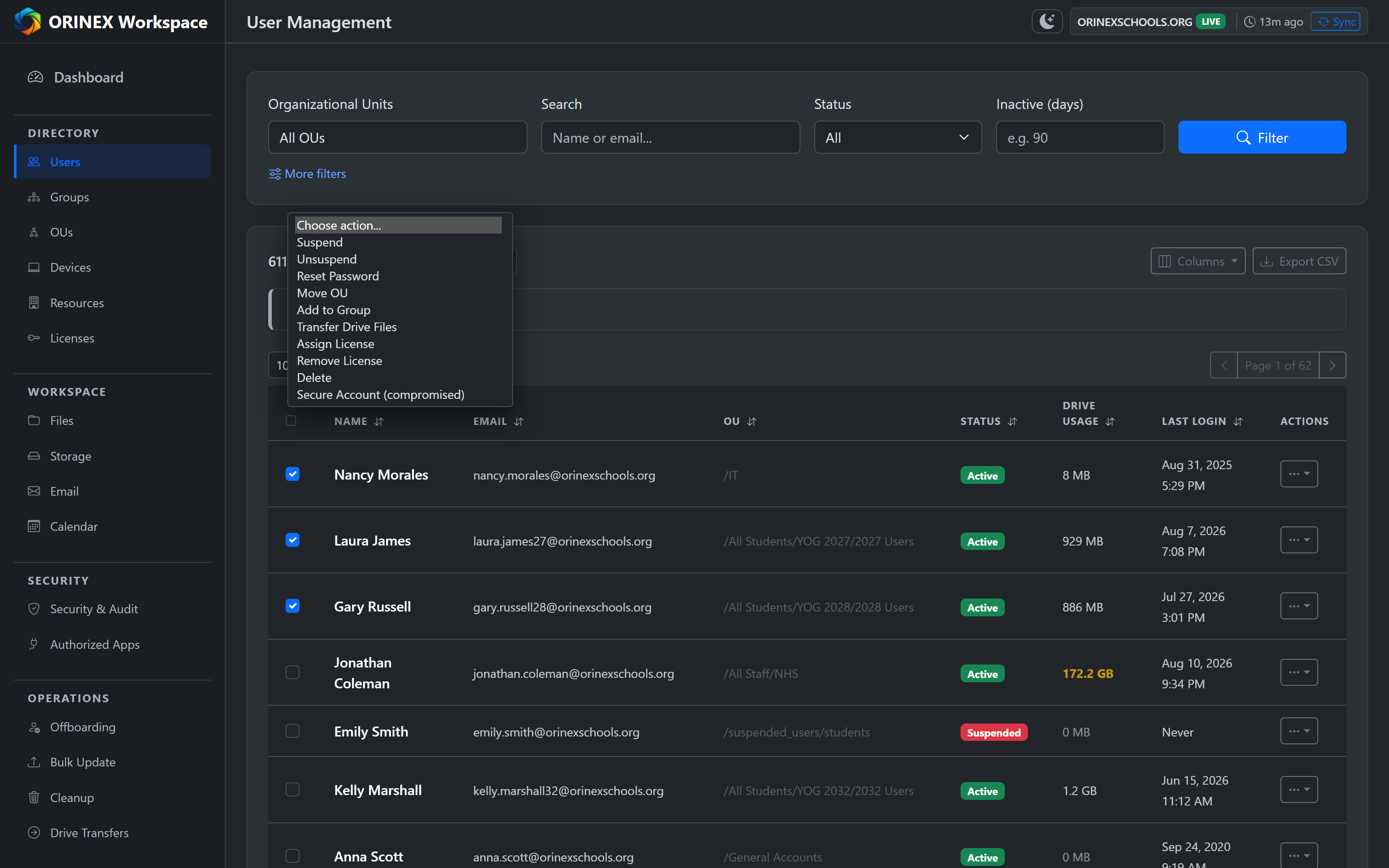Check the Anna Scott row checkbox
This screenshot has height=868, width=1389.
click(x=292, y=856)
